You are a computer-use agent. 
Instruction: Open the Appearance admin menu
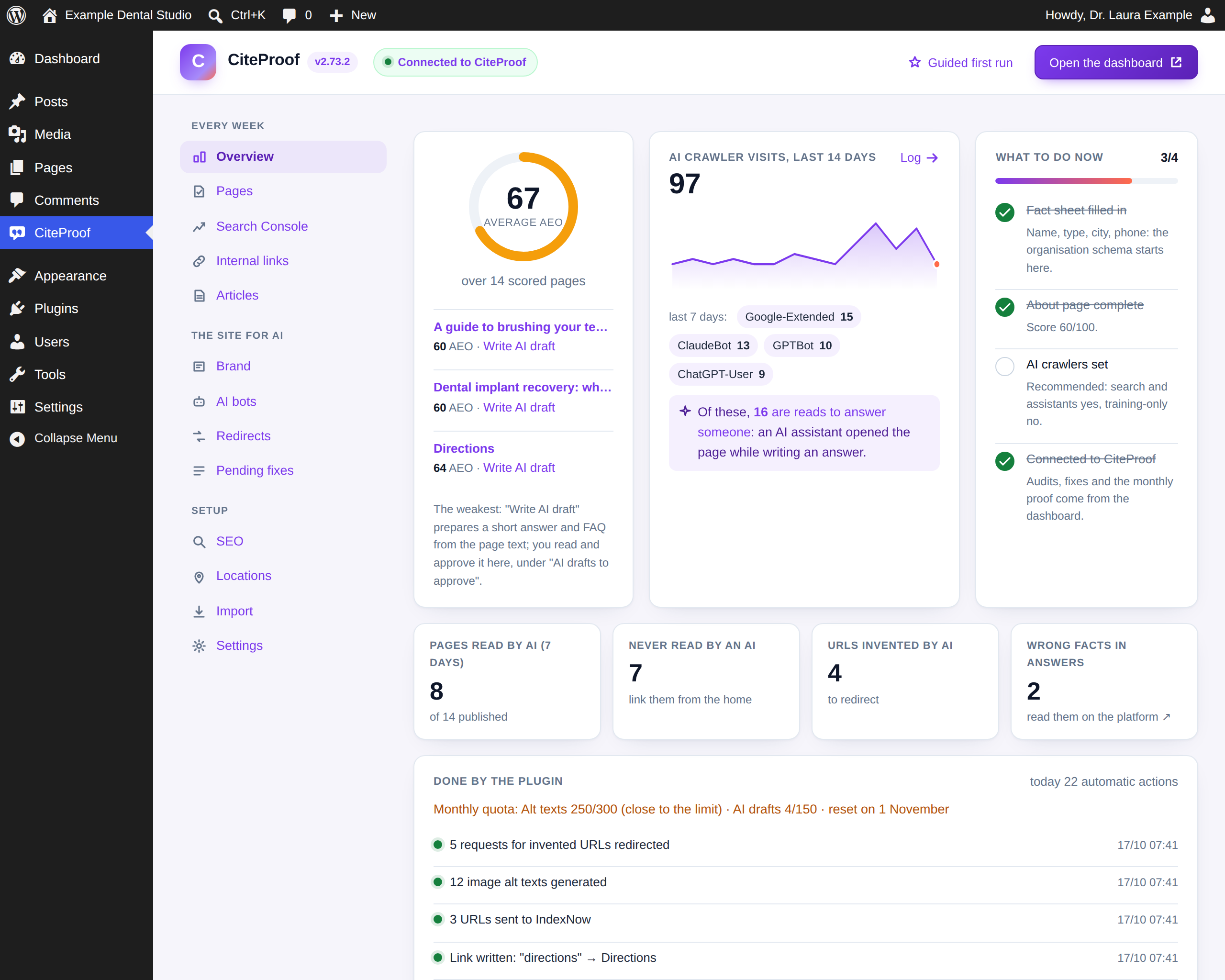click(x=76, y=276)
